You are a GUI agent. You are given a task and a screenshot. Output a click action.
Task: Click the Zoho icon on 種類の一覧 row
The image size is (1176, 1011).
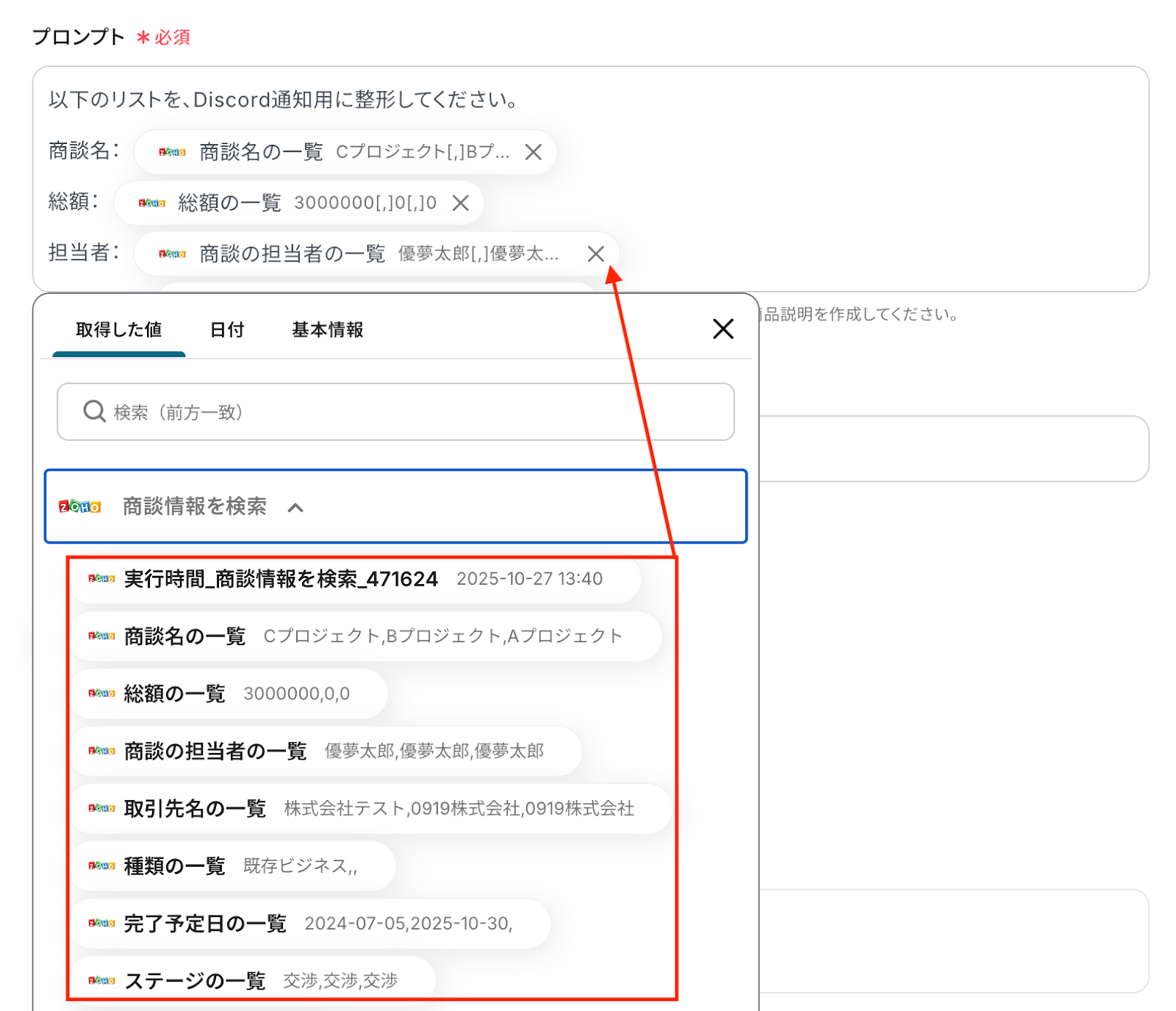[x=101, y=866]
